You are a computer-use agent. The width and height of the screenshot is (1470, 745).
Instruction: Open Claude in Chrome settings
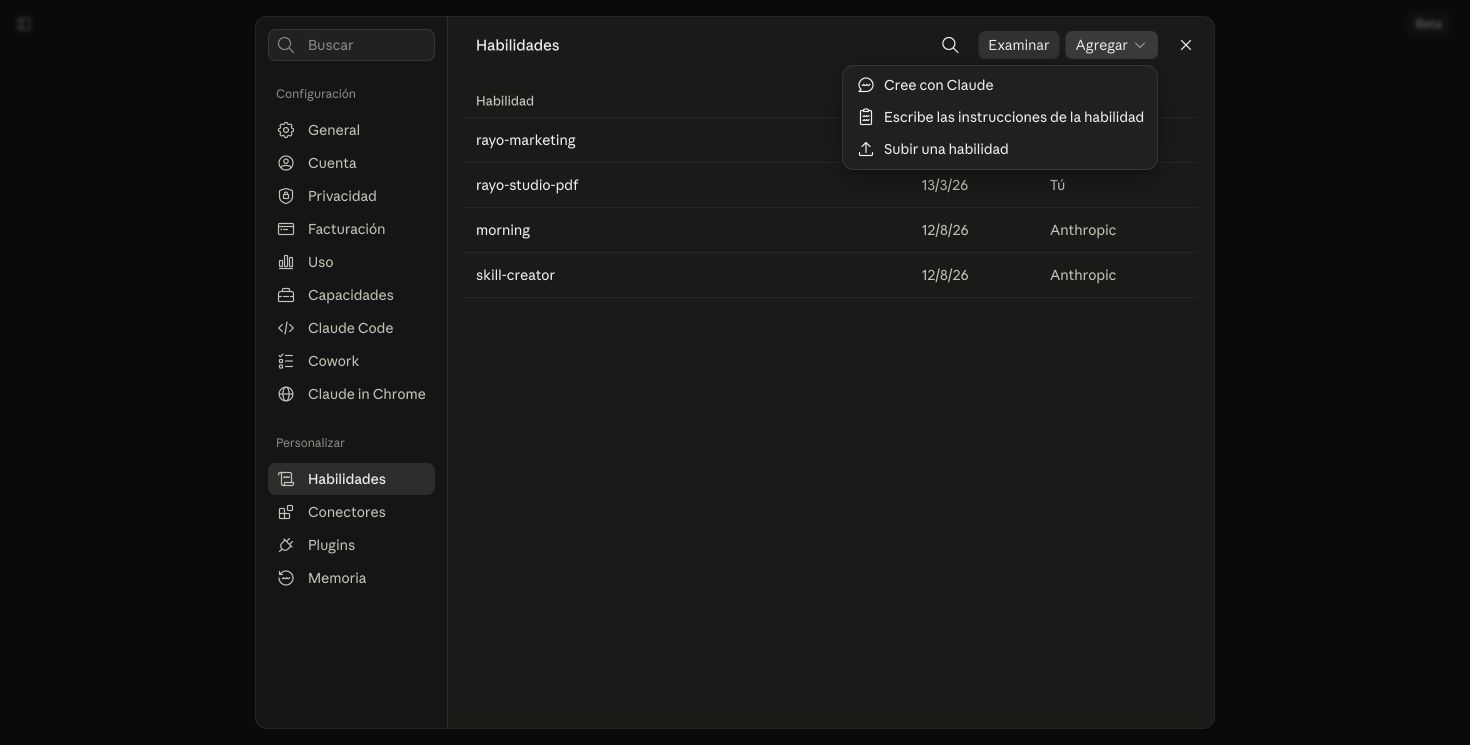(x=351, y=394)
